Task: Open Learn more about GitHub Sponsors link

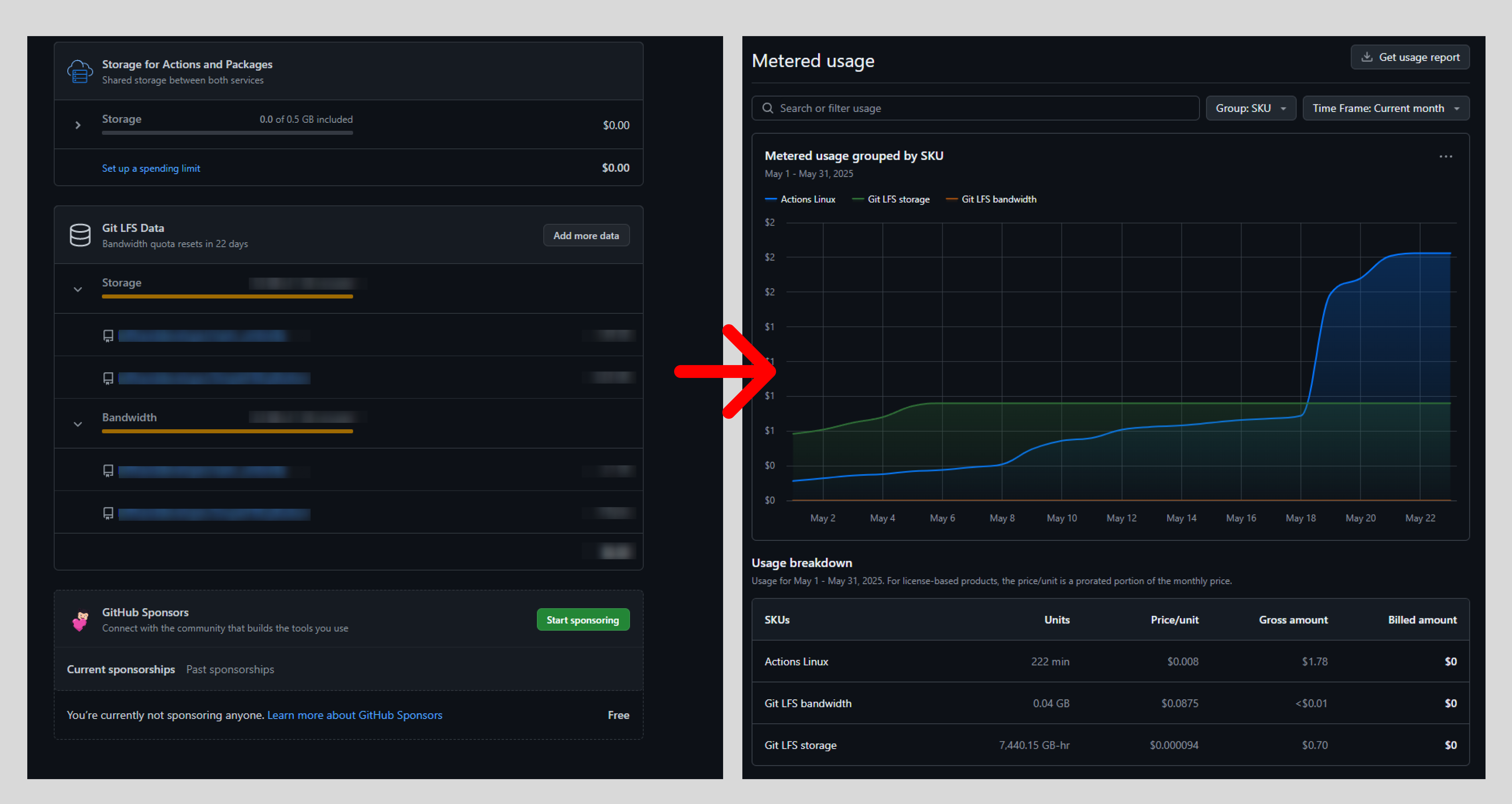Action: [354, 715]
